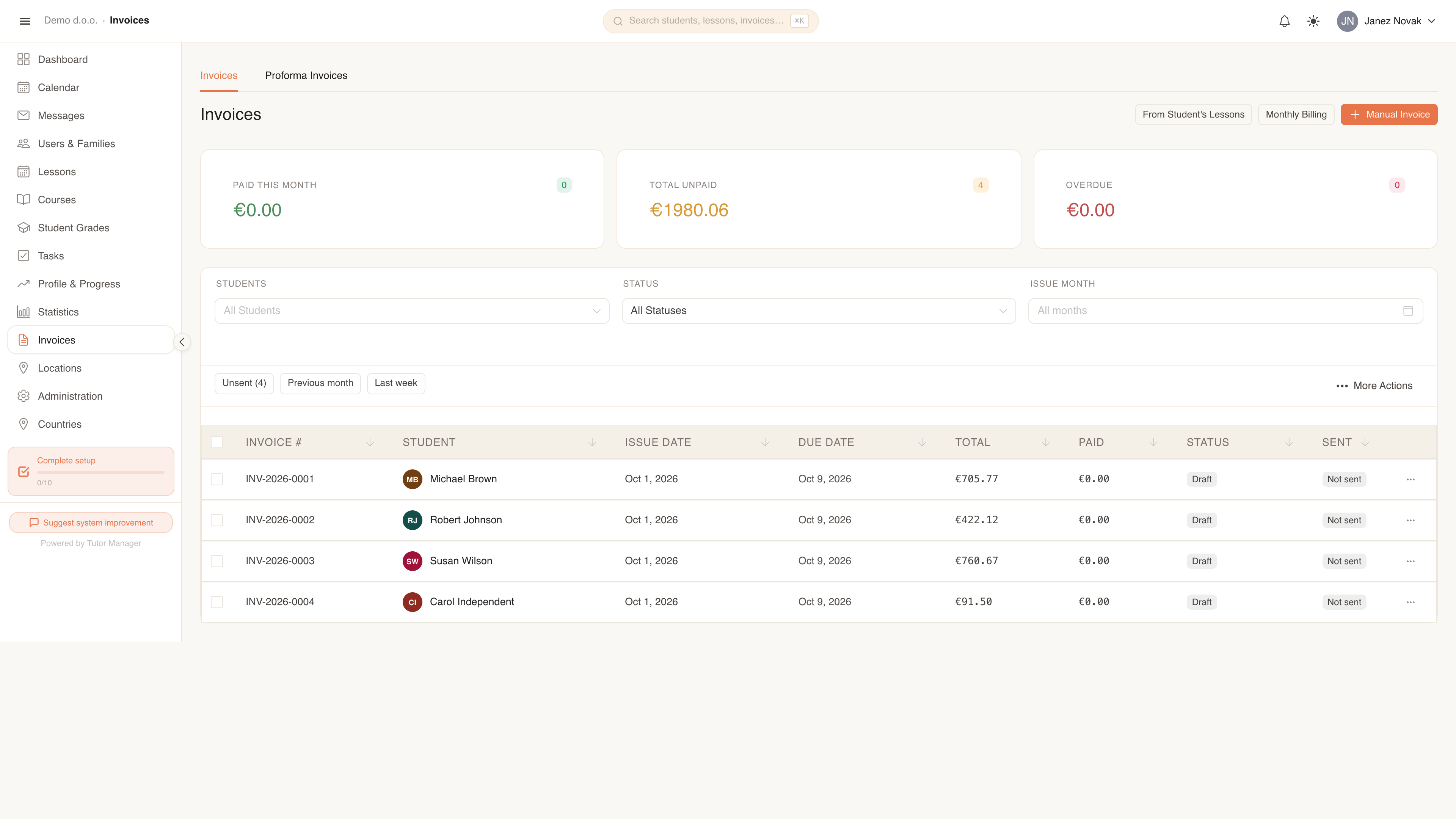Sort by Due Date column arrow
This screenshot has width=1456, height=819.
[x=922, y=442]
